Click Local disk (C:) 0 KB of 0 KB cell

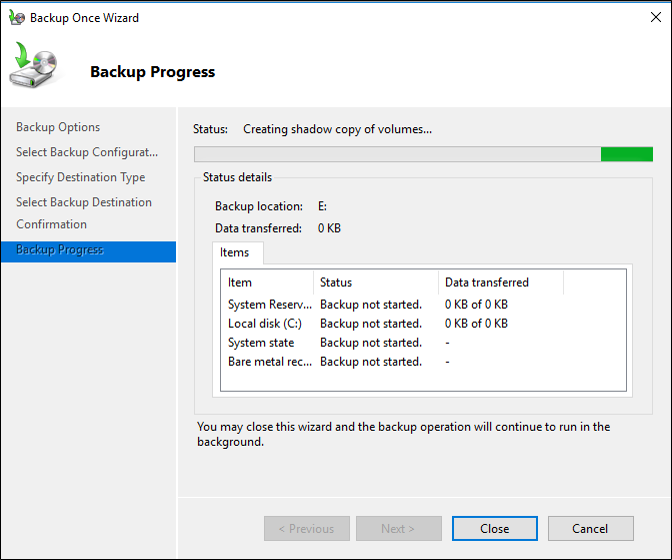476,323
